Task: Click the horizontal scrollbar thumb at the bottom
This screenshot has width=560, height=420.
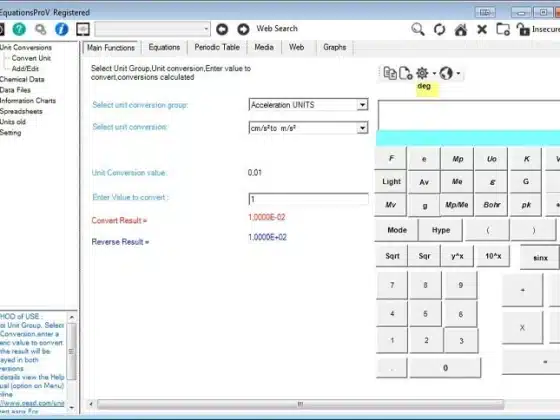Action: [x=300, y=404]
